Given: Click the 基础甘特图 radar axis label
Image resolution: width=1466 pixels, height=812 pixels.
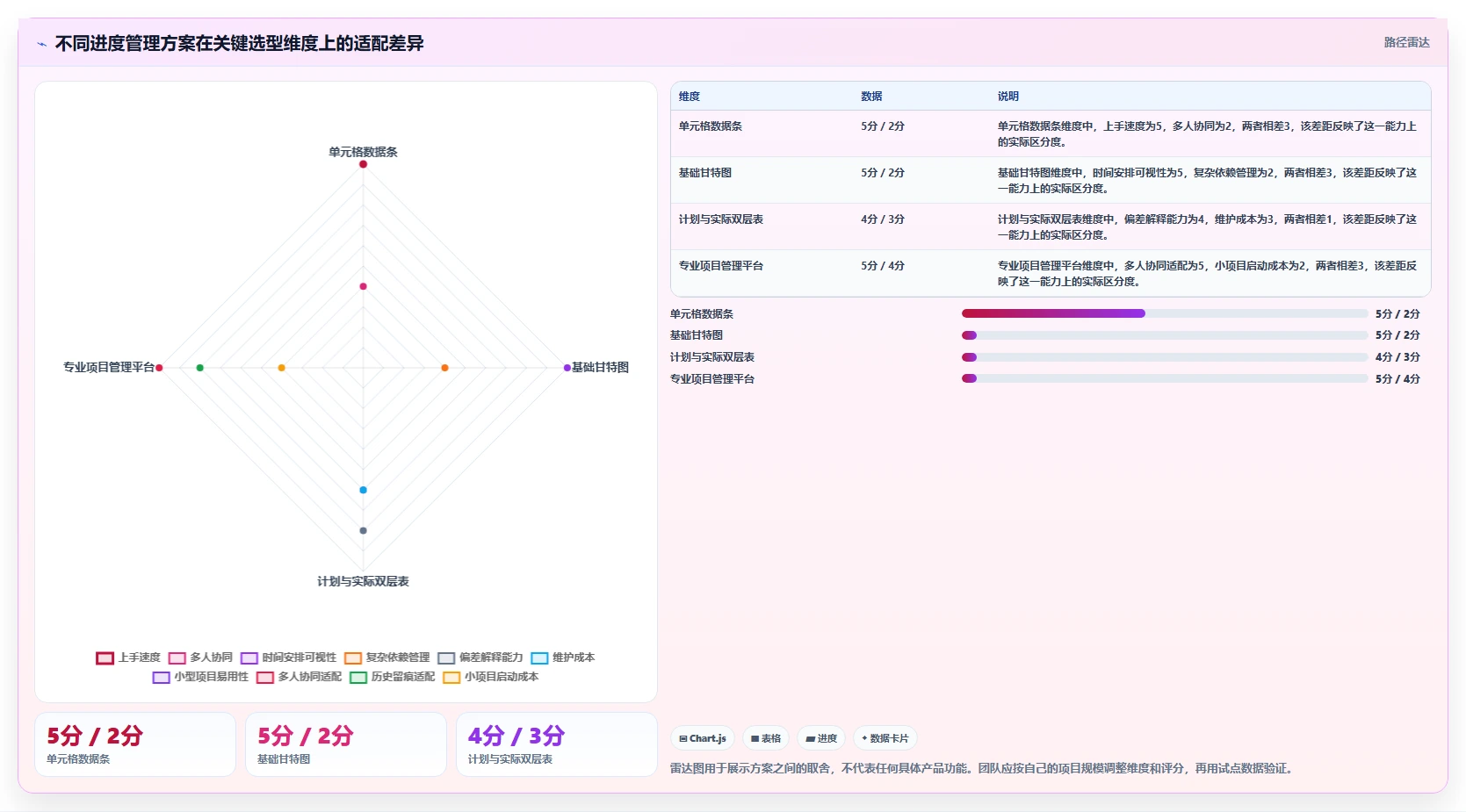Looking at the screenshot, I should click(600, 368).
